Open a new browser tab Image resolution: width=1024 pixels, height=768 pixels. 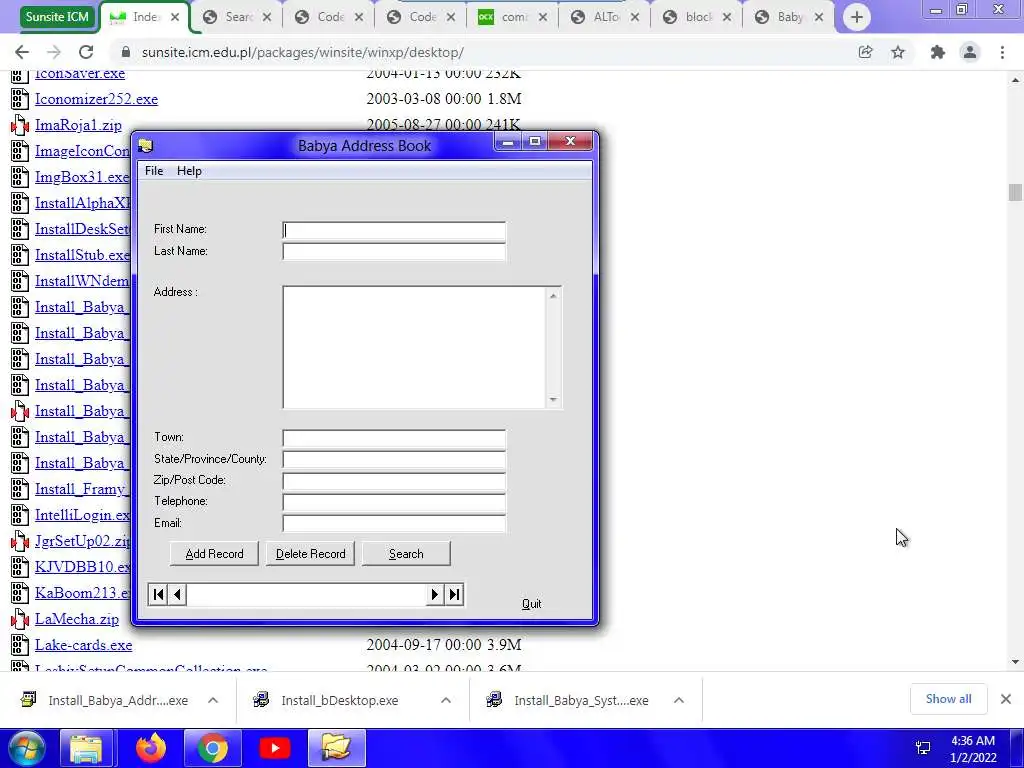[857, 17]
